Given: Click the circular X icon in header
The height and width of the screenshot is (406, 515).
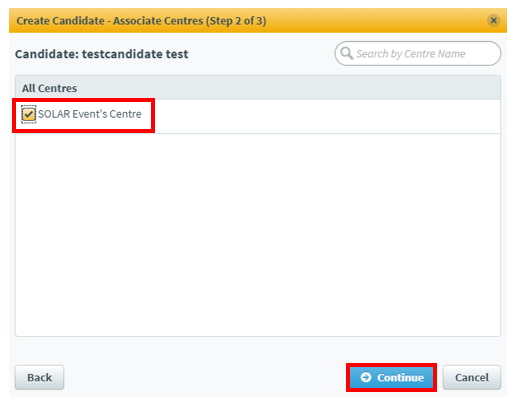Looking at the screenshot, I should (x=493, y=20).
